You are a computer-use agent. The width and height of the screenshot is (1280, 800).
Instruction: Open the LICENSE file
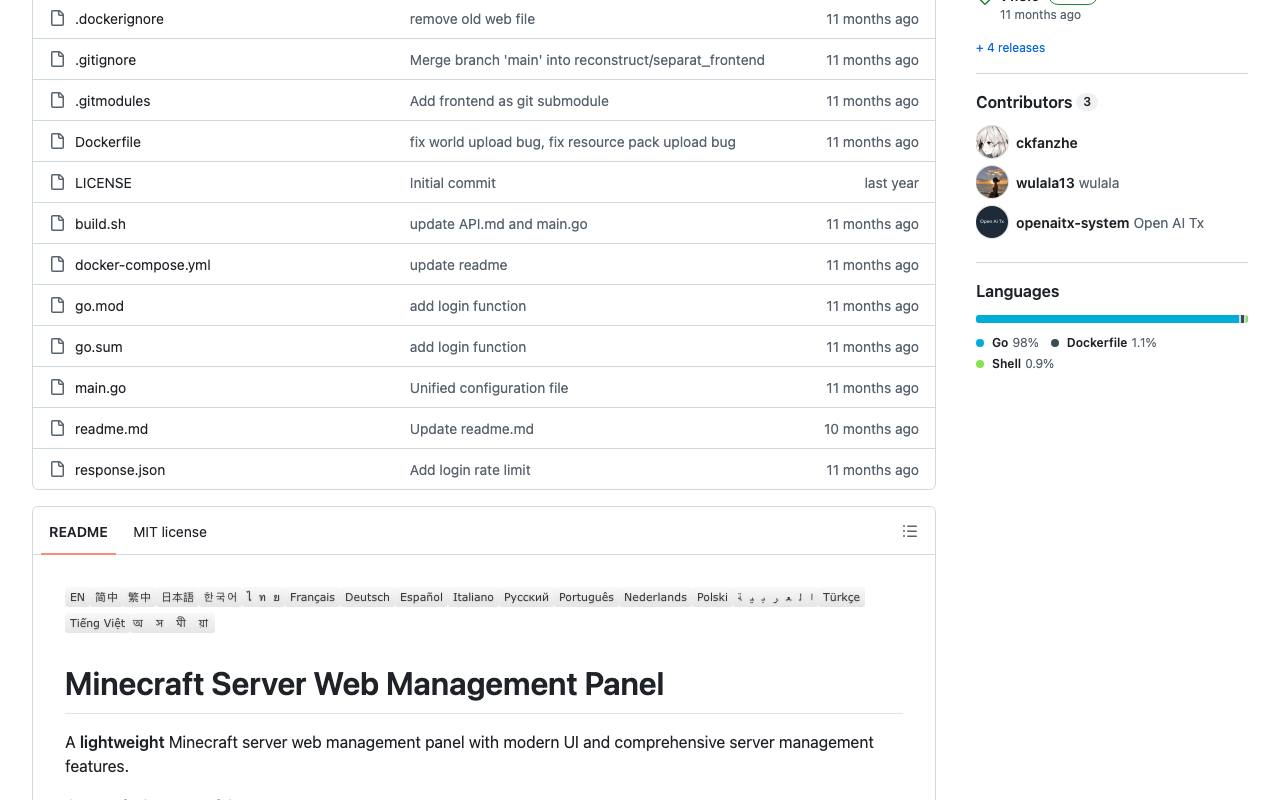pos(103,183)
